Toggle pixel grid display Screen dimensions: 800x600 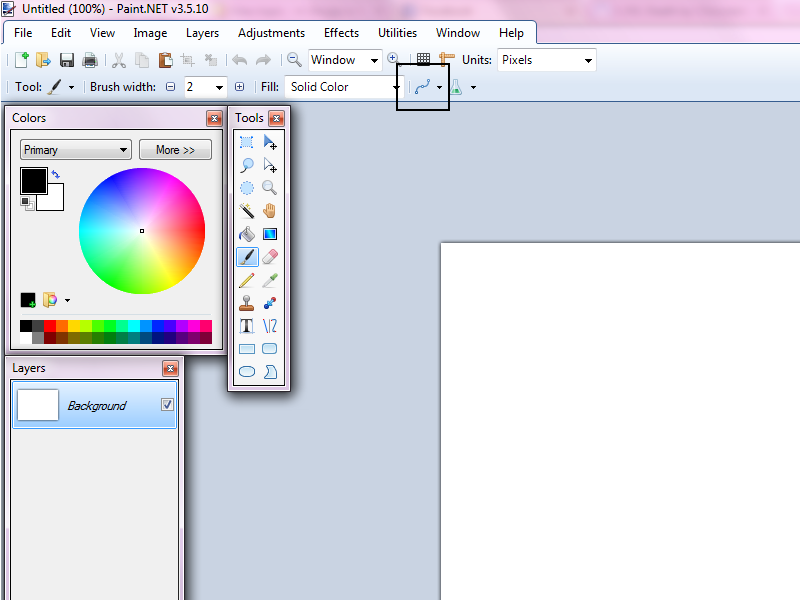(423, 59)
